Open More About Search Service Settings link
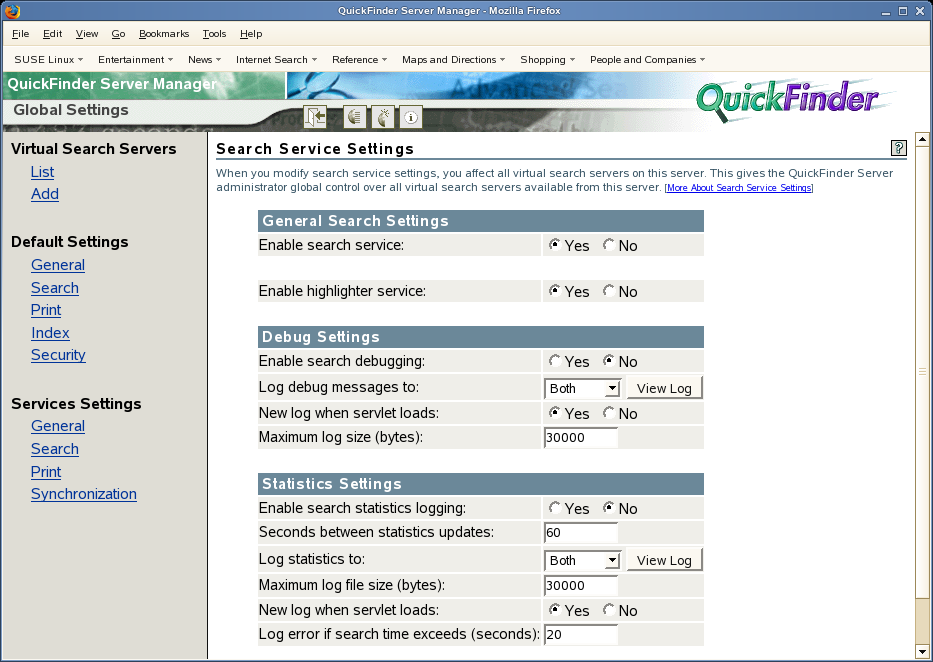Viewport: 933px width, 662px height. 738,188
